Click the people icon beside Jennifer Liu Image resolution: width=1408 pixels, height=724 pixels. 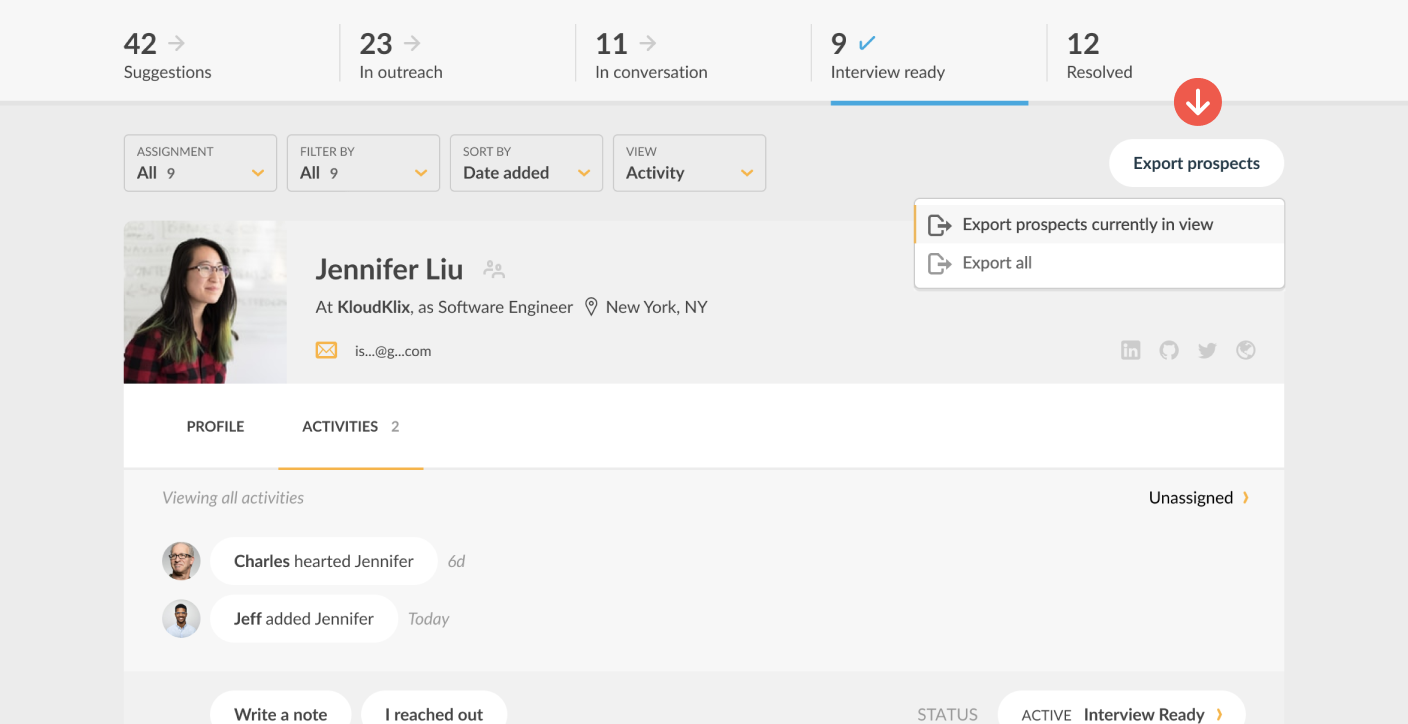494,269
